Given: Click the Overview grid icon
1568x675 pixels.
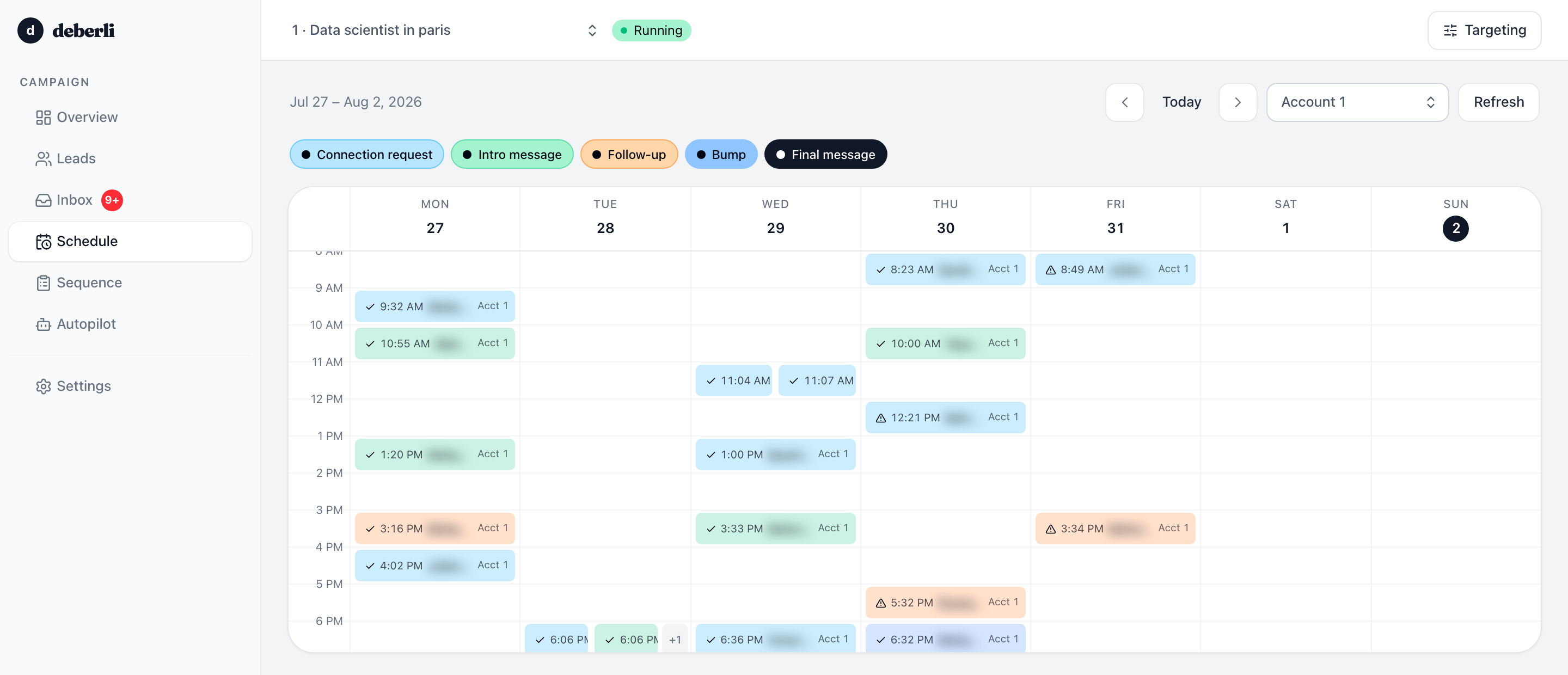Looking at the screenshot, I should pyautogui.click(x=43, y=118).
